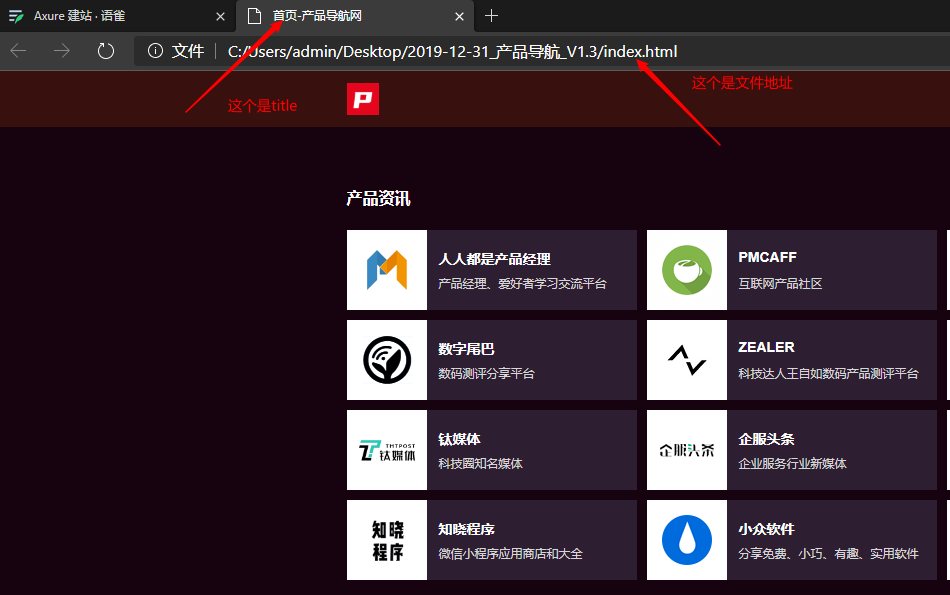Click the Axure 建站 tab favicon
Viewport: 950px width, 595px height.
click(16, 16)
